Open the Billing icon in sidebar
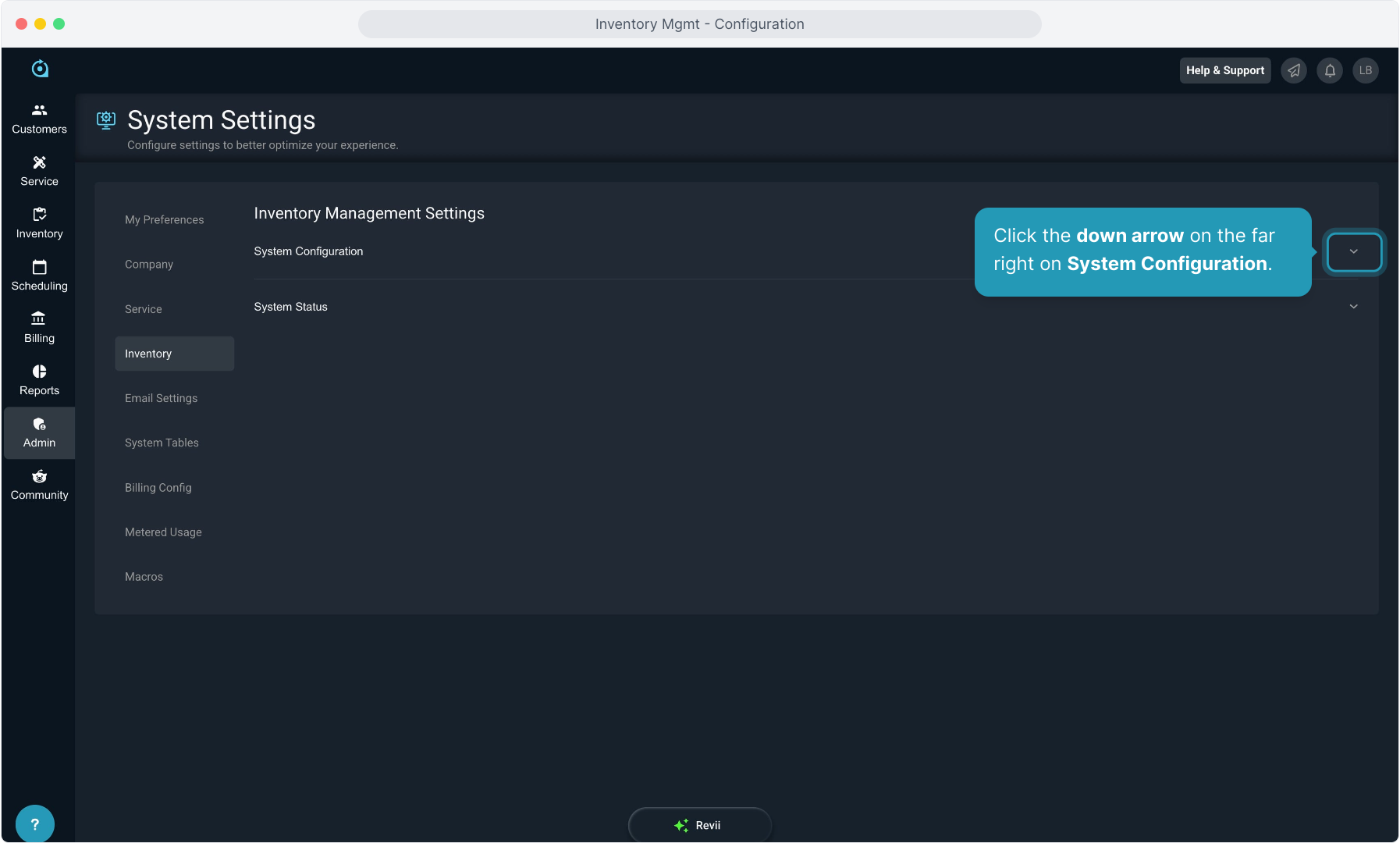This screenshot has width=1400, height=843. (39, 318)
